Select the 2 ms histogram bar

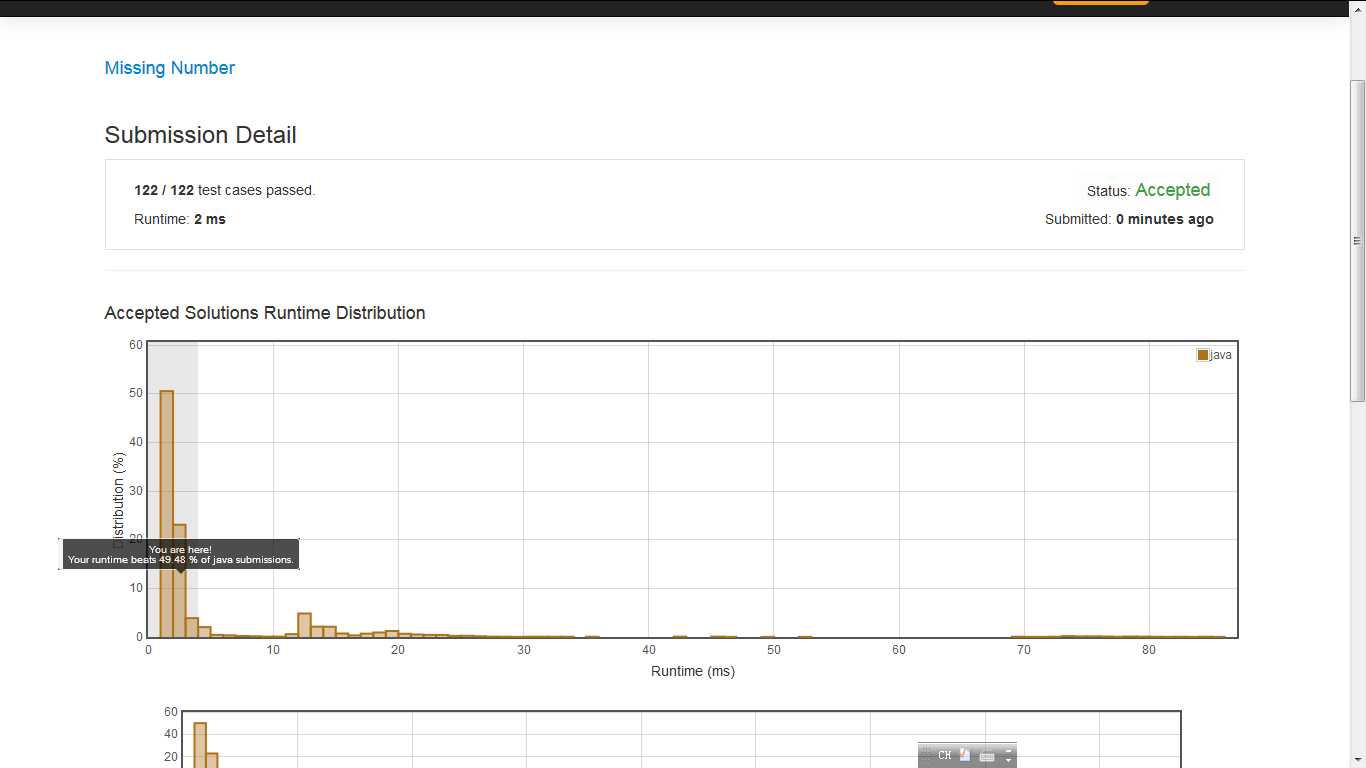(180, 581)
